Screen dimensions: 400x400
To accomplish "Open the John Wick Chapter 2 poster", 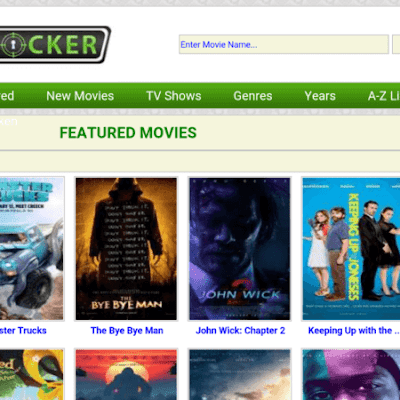I will pos(240,249).
